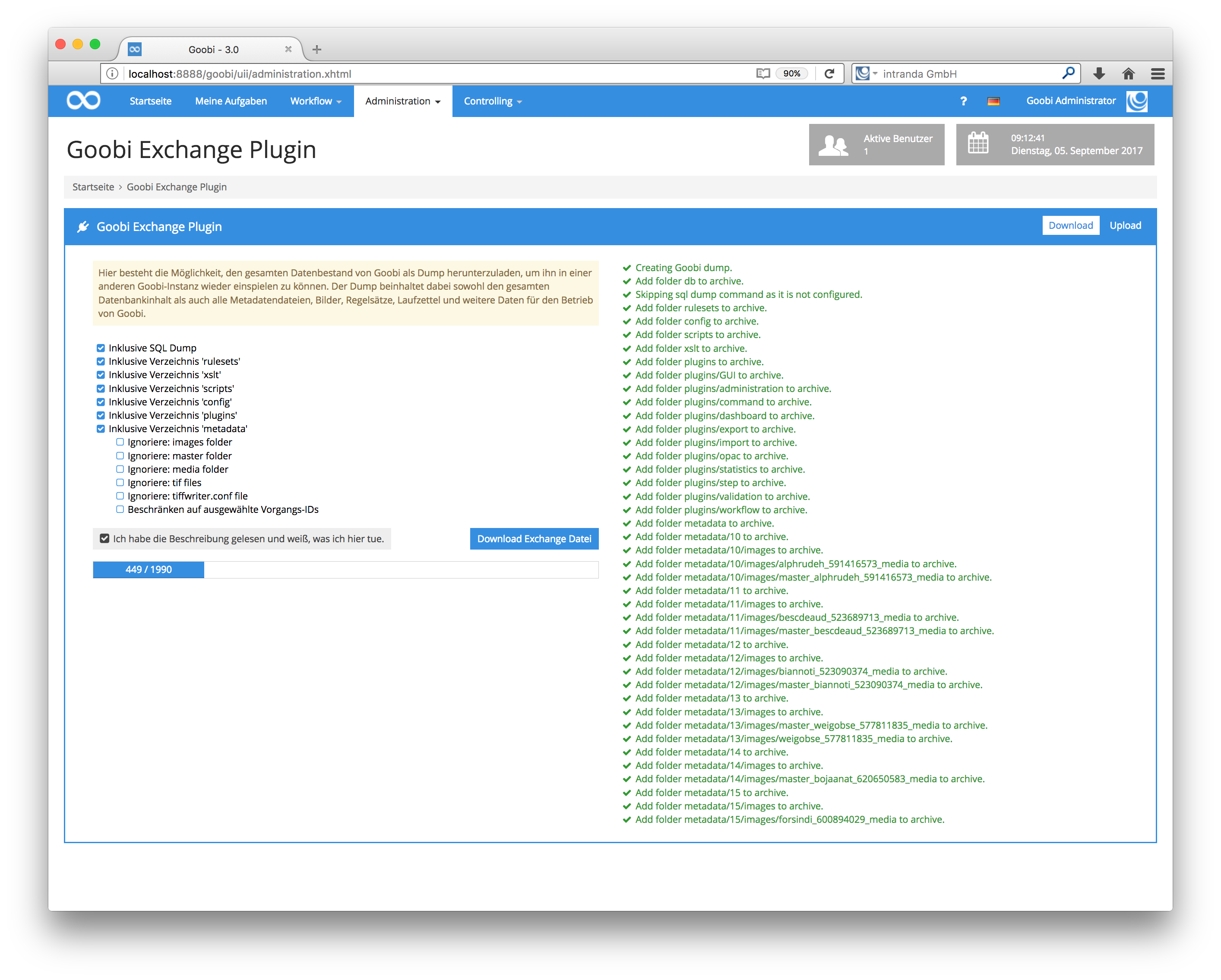Screen dimensions: 1221x980
Task: Reload the page with refresh icon
Action: (829, 73)
